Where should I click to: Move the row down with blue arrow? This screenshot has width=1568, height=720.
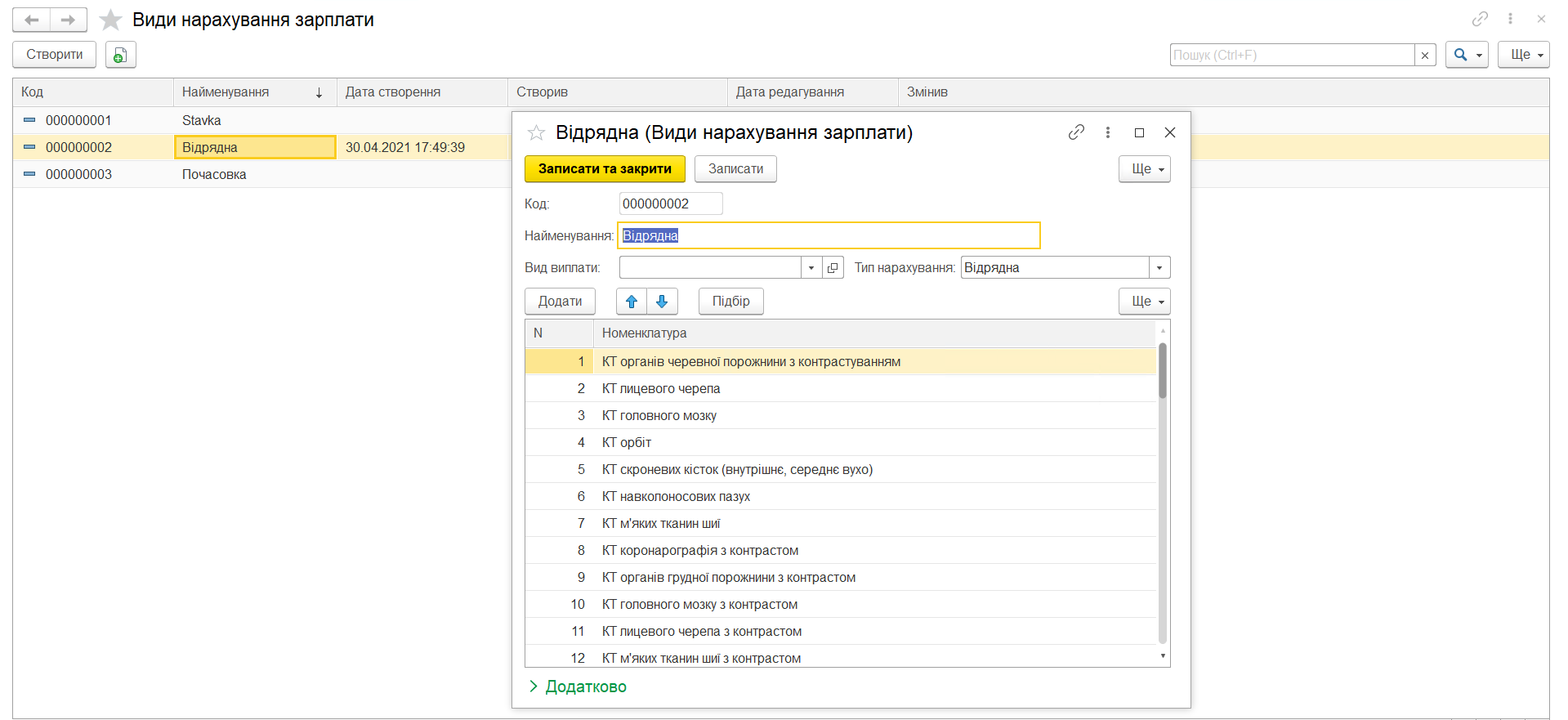(x=662, y=302)
